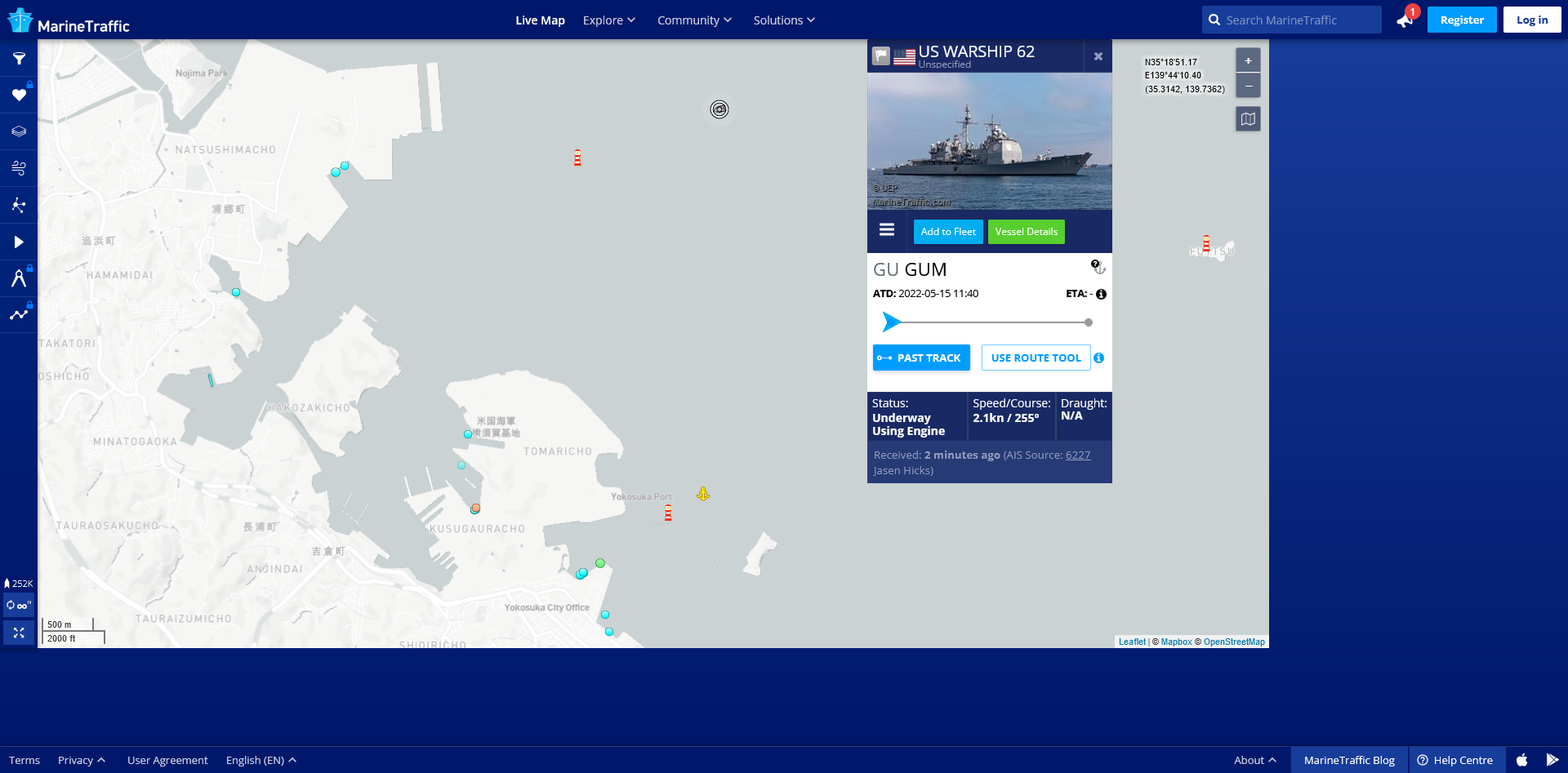
Task: Click the playback triangle icon in sidebar
Action: click(19, 242)
